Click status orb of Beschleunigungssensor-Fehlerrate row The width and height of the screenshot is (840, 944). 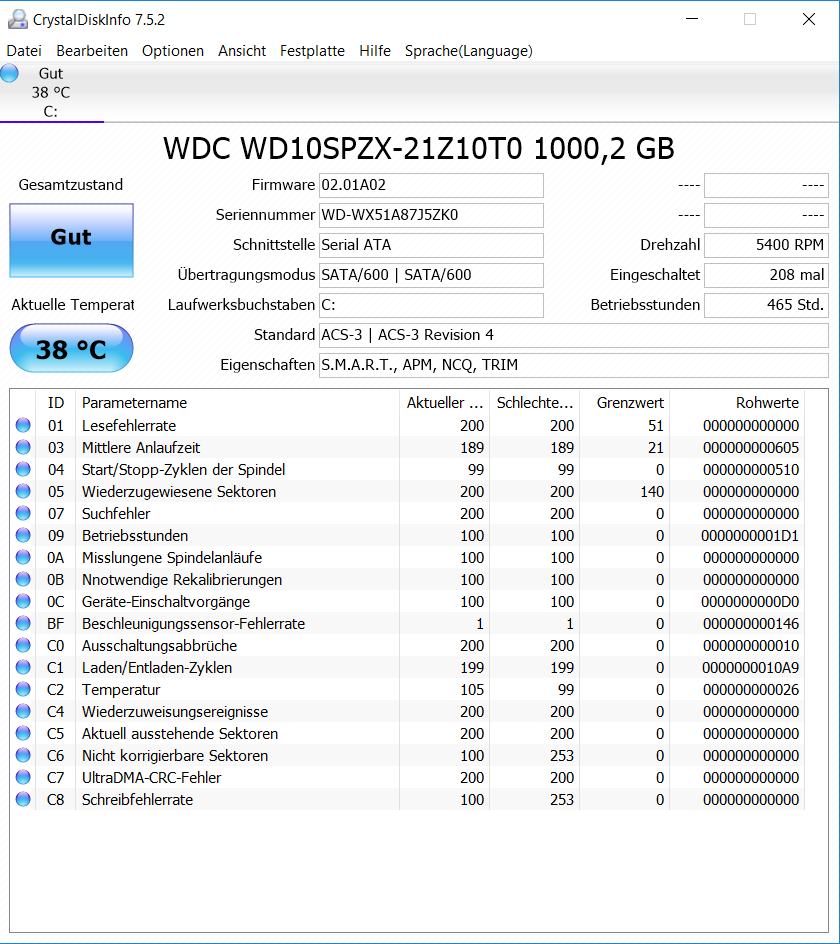pos(23,623)
